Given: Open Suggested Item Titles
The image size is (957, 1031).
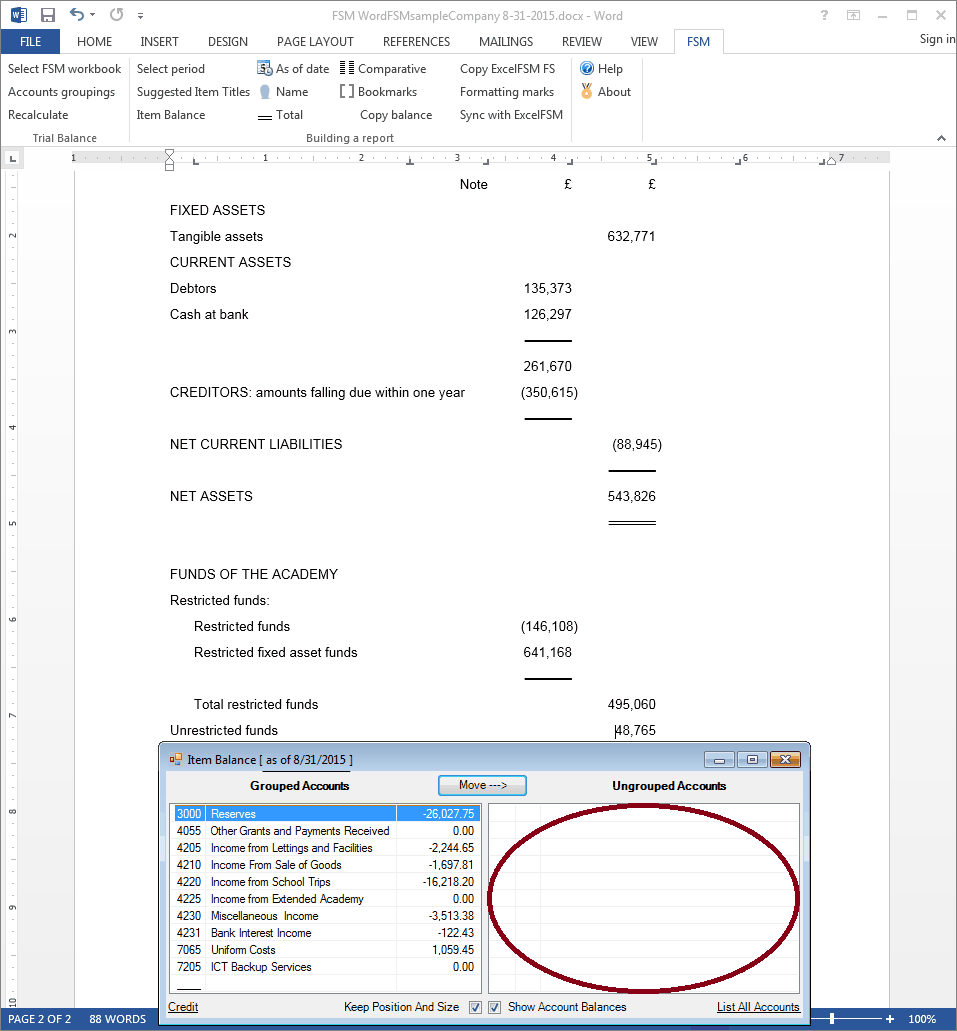Looking at the screenshot, I should tap(193, 91).
